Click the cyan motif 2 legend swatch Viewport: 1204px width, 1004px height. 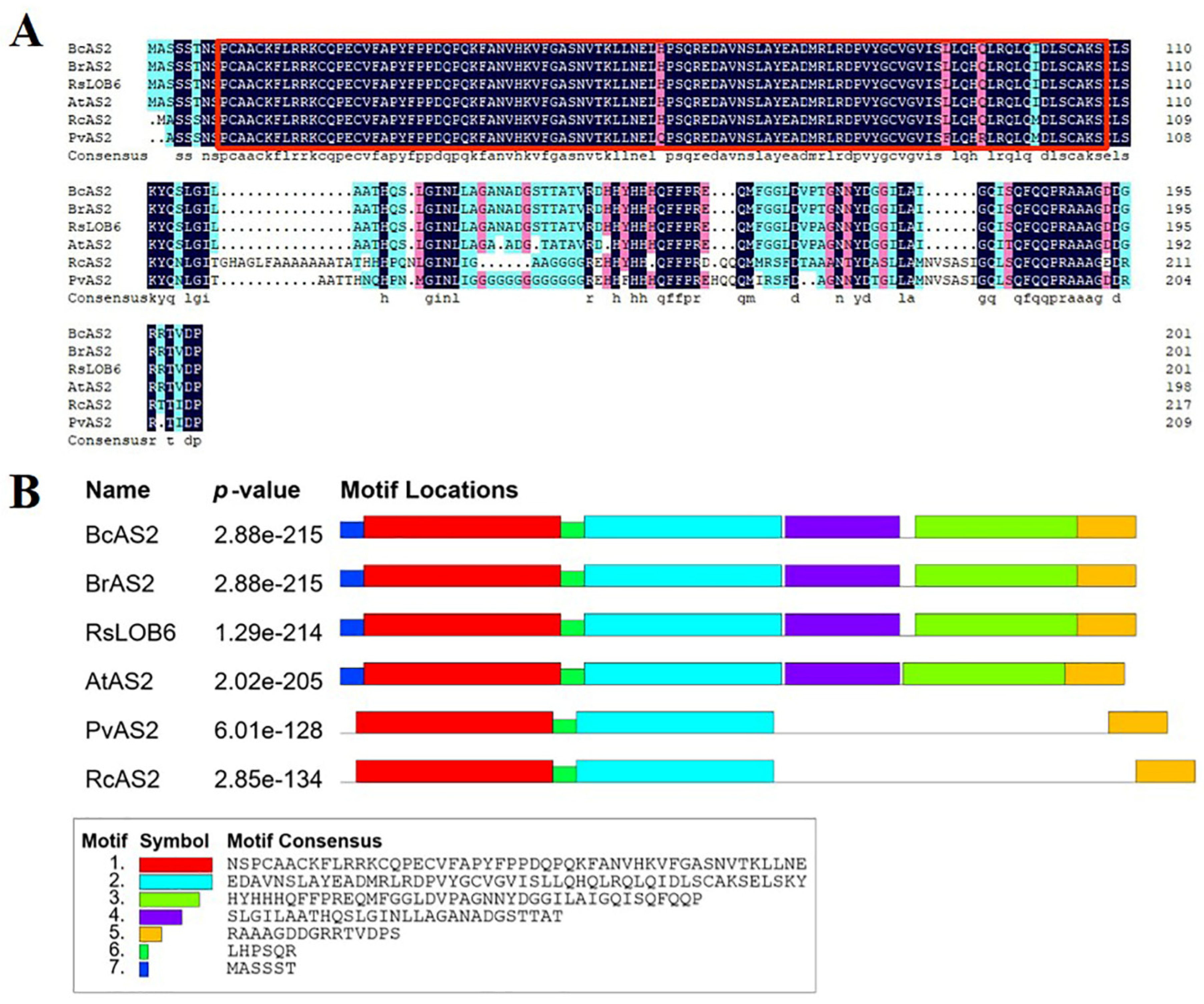point(175,882)
